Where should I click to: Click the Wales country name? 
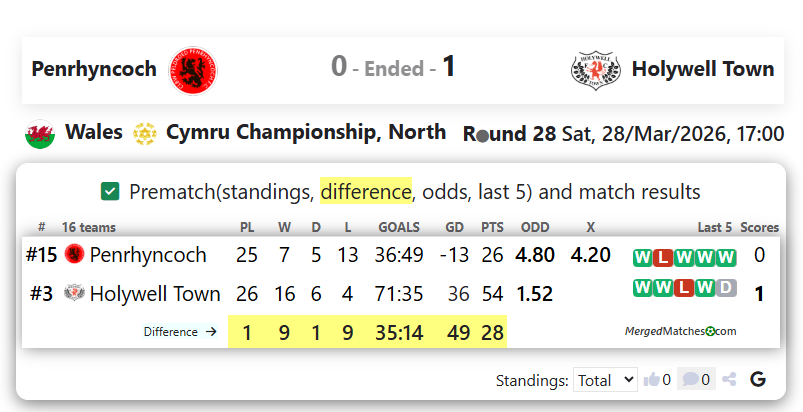click(x=94, y=132)
